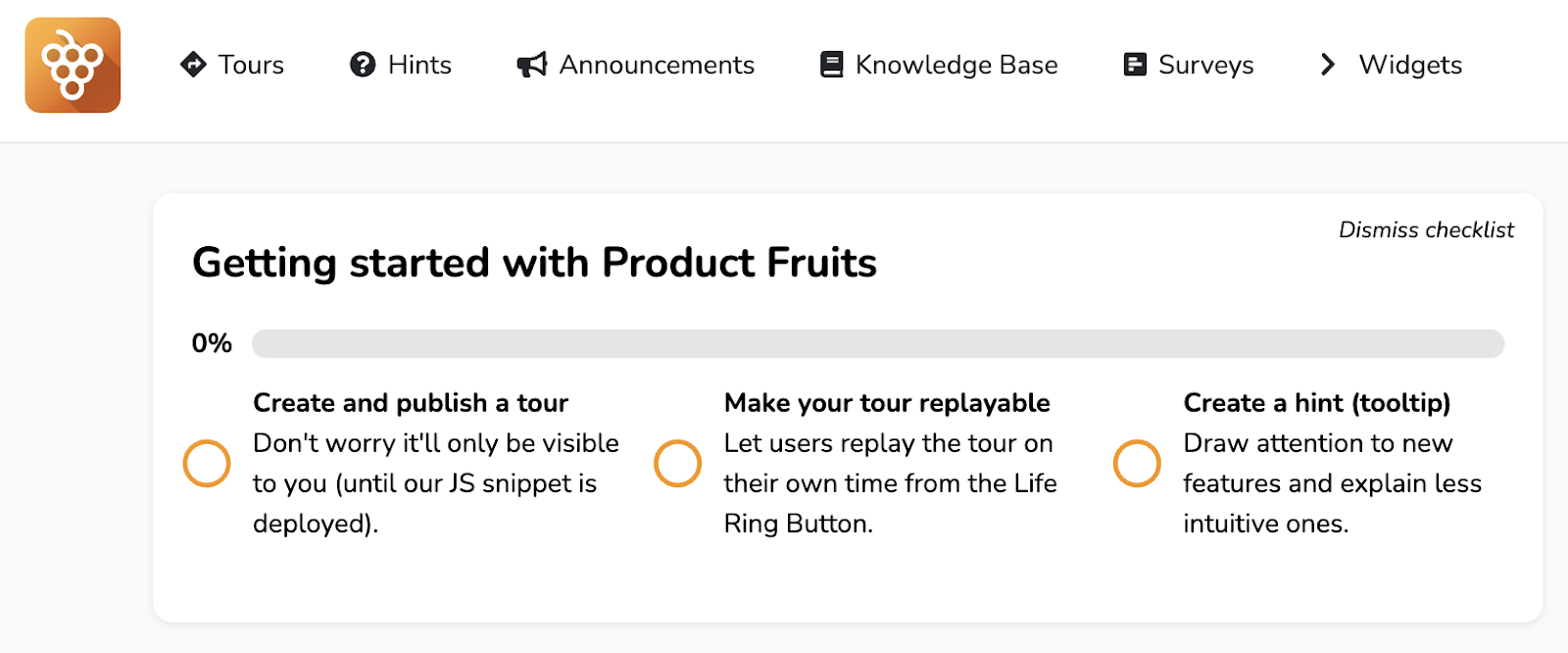The height and width of the screenshot is (653, 1568).
Task: Click the Knowledge Base book icon
Action: point(831,65)
